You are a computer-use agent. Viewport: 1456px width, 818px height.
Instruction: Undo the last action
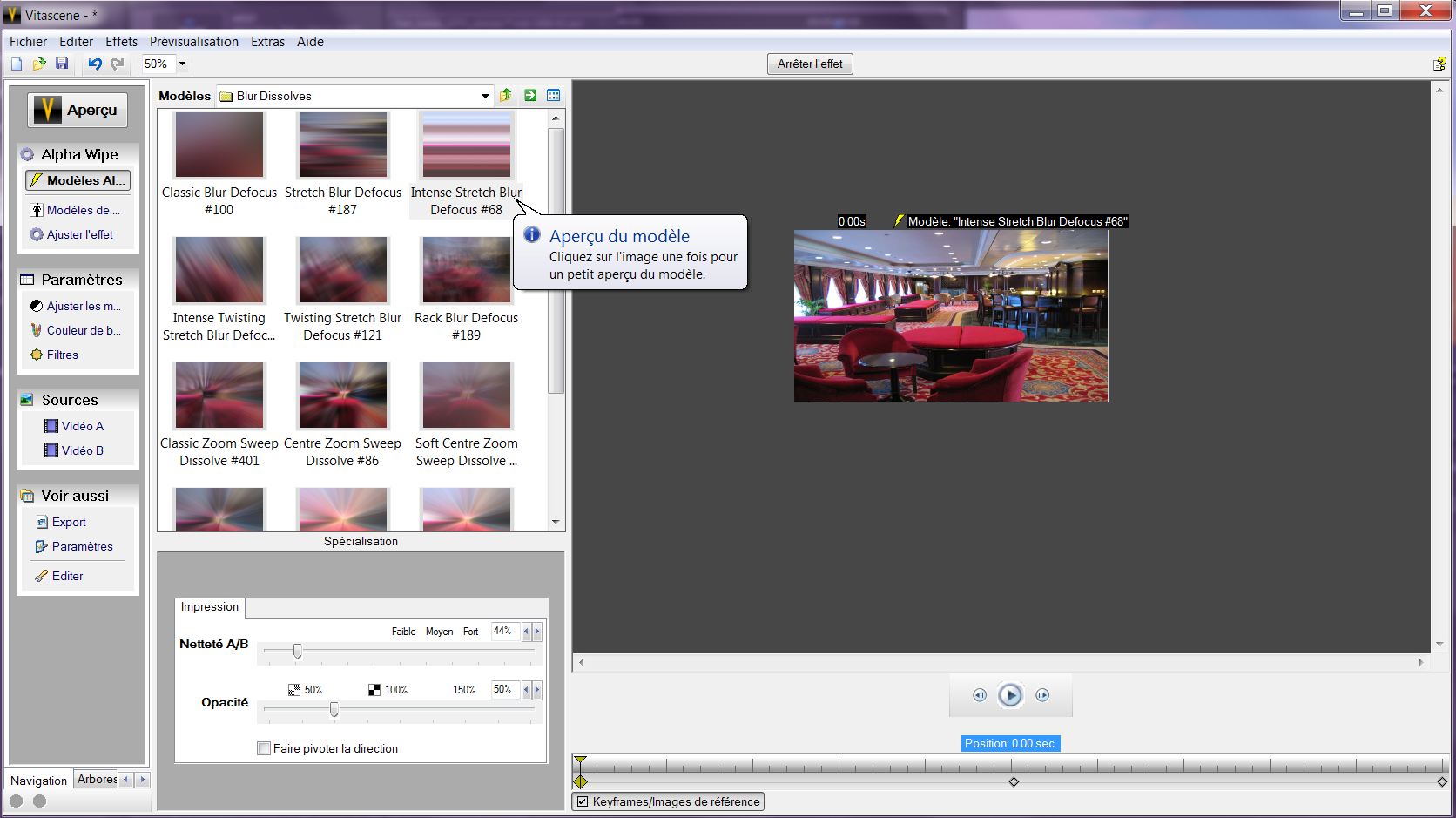(95, 64)
